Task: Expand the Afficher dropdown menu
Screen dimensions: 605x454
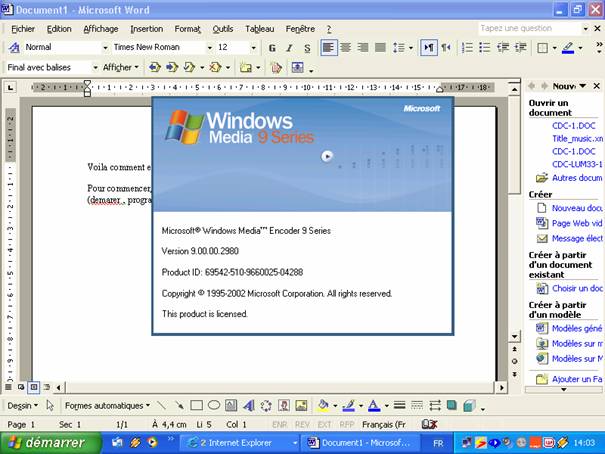Action: [120, 68]
